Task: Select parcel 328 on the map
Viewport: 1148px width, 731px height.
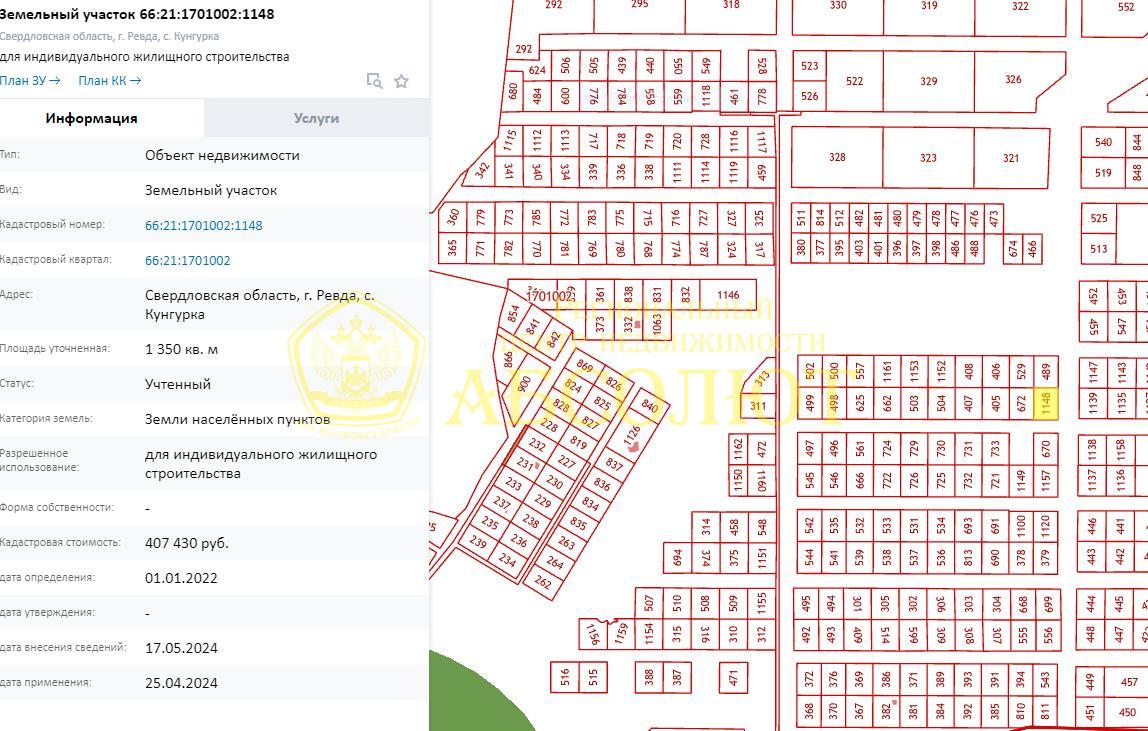Action: pos(837,157)
